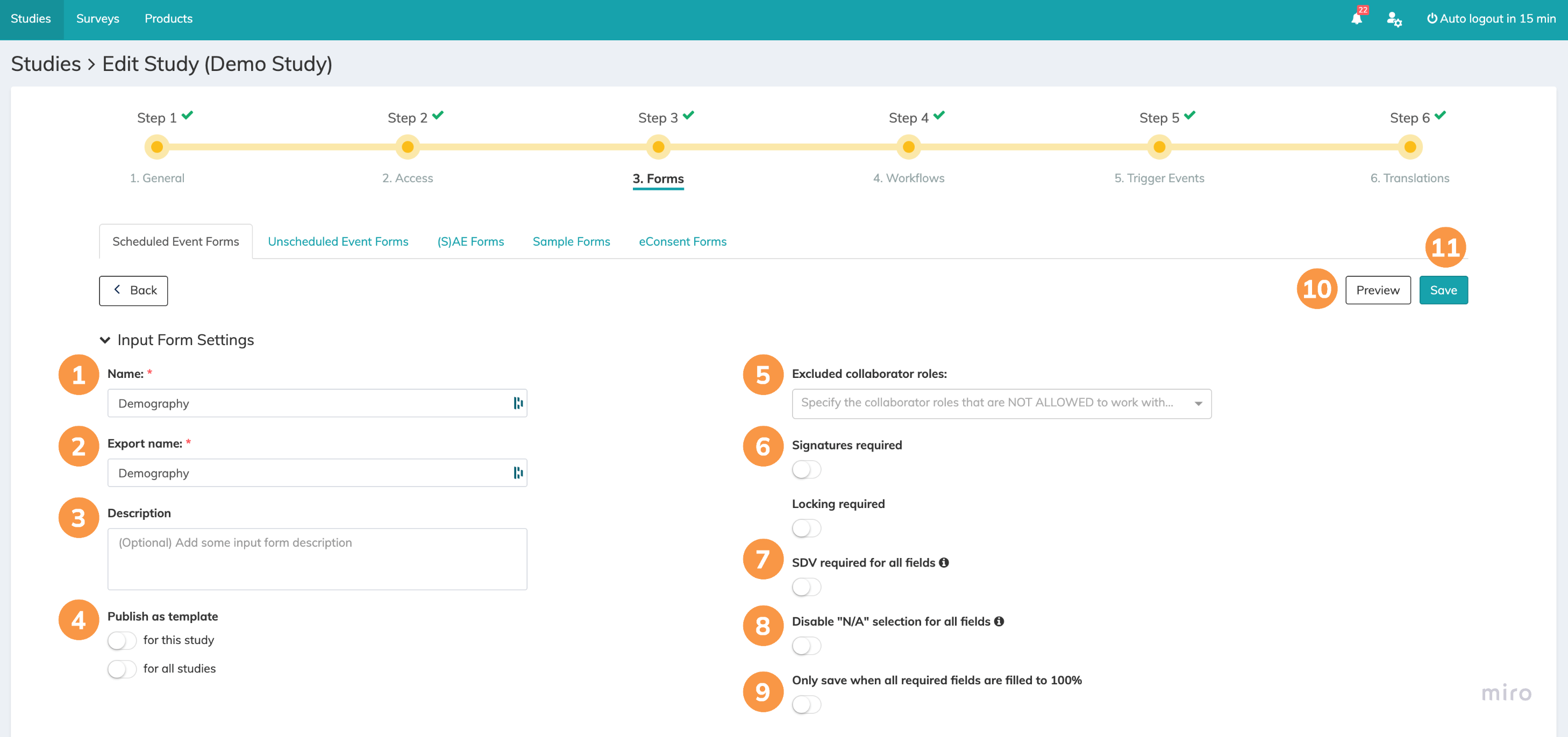Viewport: 1568px width, 737px height.
Task: Click the Step 1 General circle
Action: pyautogui.click(x=157, y=147)
